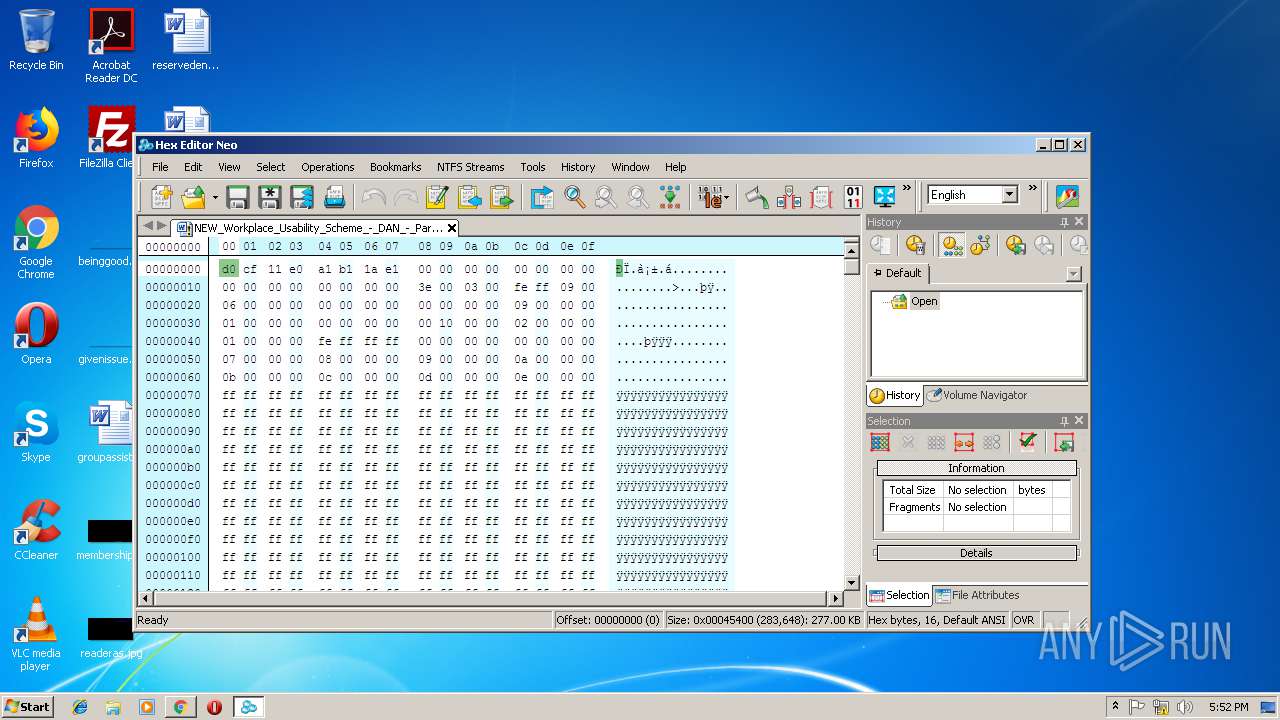Viewport: 1280px width, 720px height.
Task: Switch to the Volume Navigator tab
Action: 977,395
